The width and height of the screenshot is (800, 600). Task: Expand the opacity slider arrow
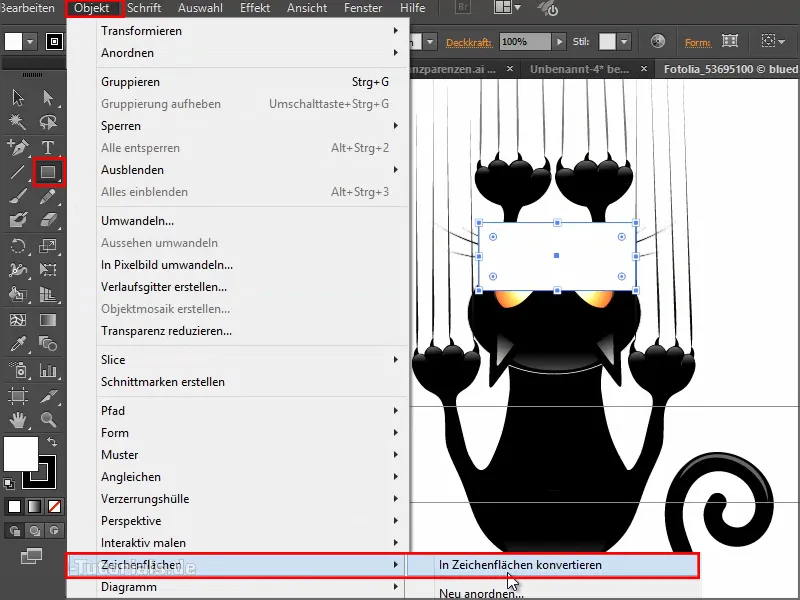[559, 41]
